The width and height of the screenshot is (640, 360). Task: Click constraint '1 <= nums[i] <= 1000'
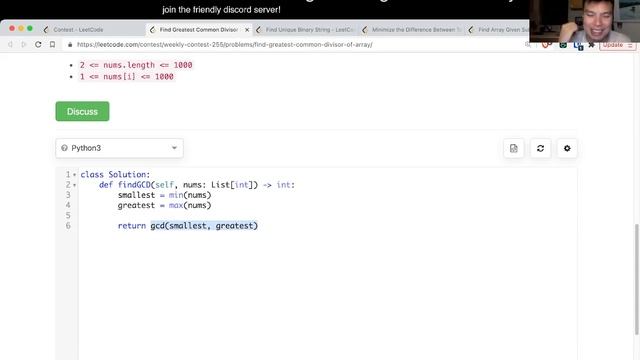[x=127, y=77]
